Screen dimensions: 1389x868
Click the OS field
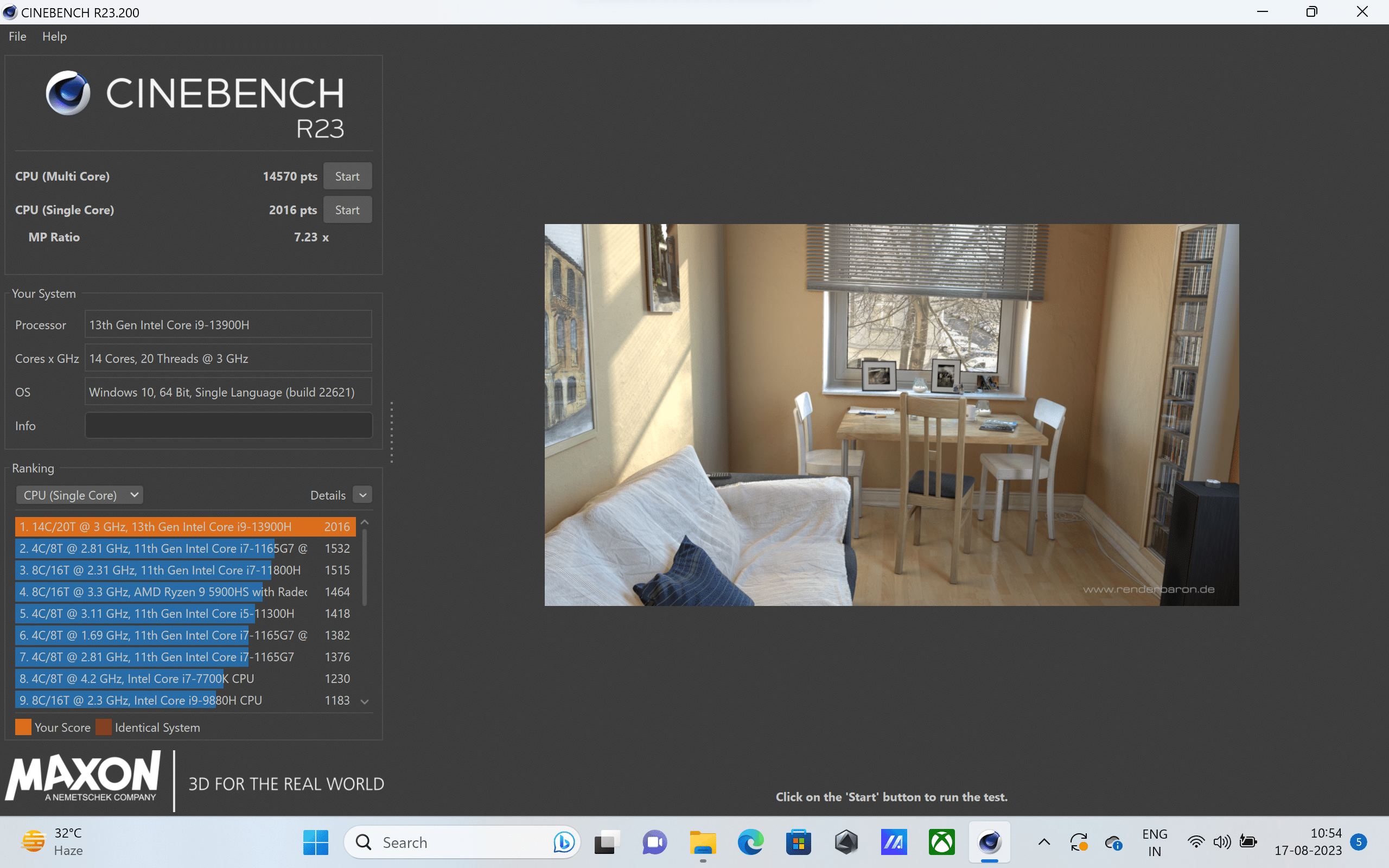tap(228, 392)
